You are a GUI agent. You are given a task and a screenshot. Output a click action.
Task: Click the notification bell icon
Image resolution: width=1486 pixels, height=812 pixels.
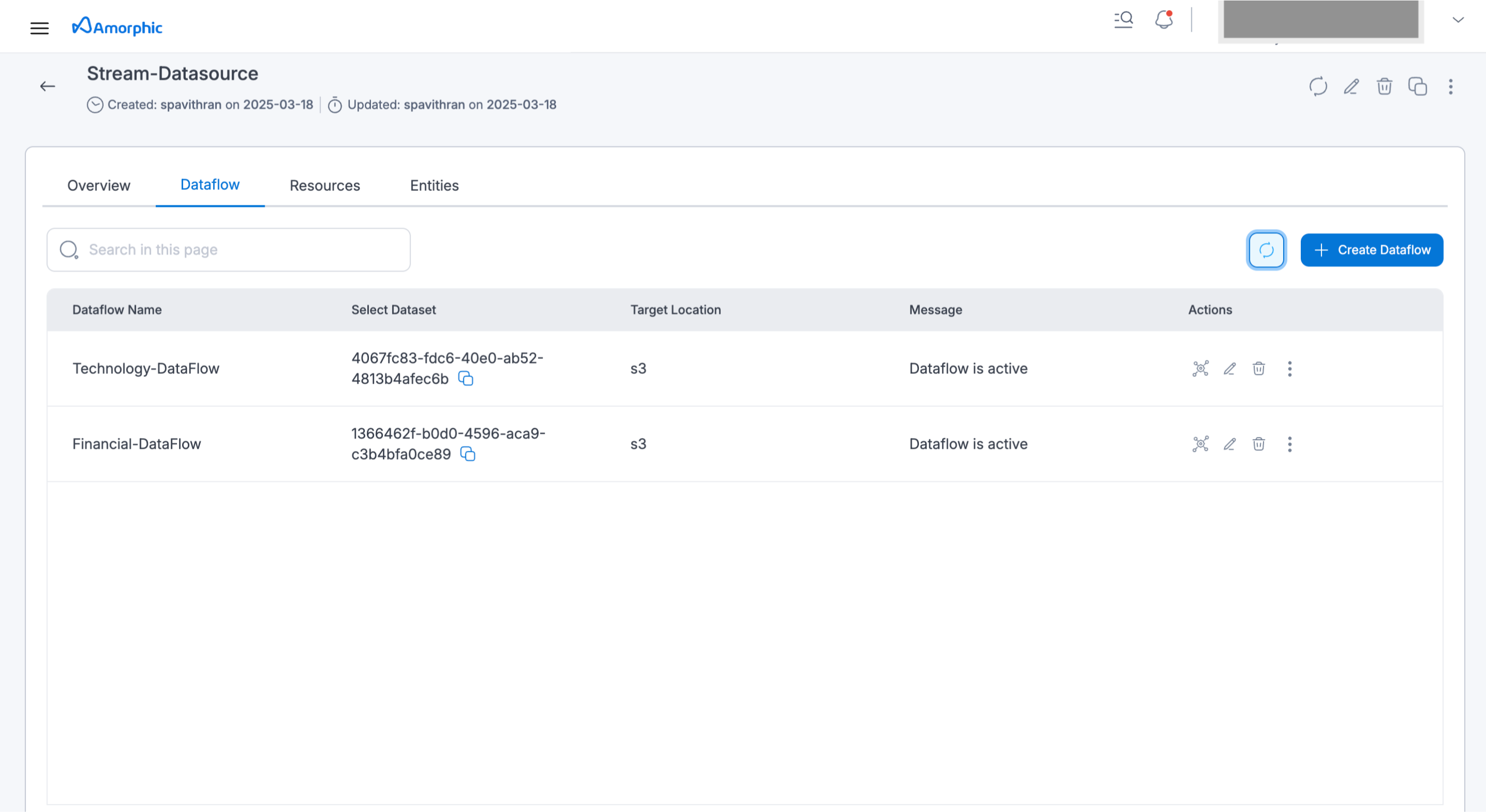click(1164, 20)
